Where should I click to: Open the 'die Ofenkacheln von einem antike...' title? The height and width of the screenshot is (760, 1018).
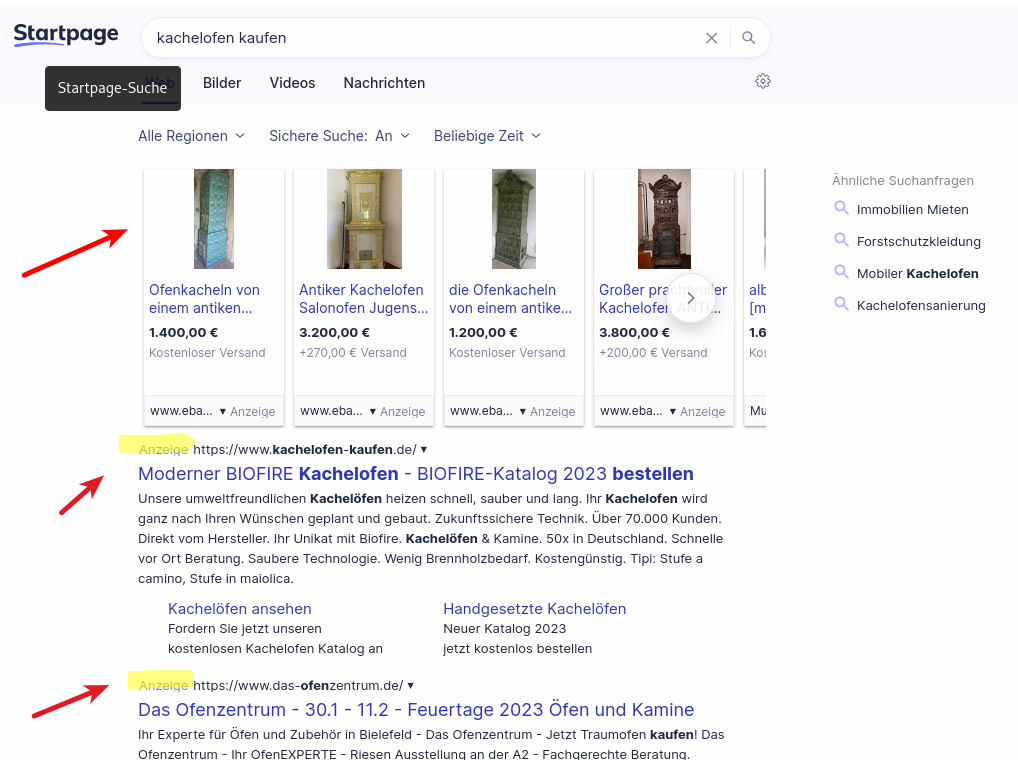click(x=510, y=299)
